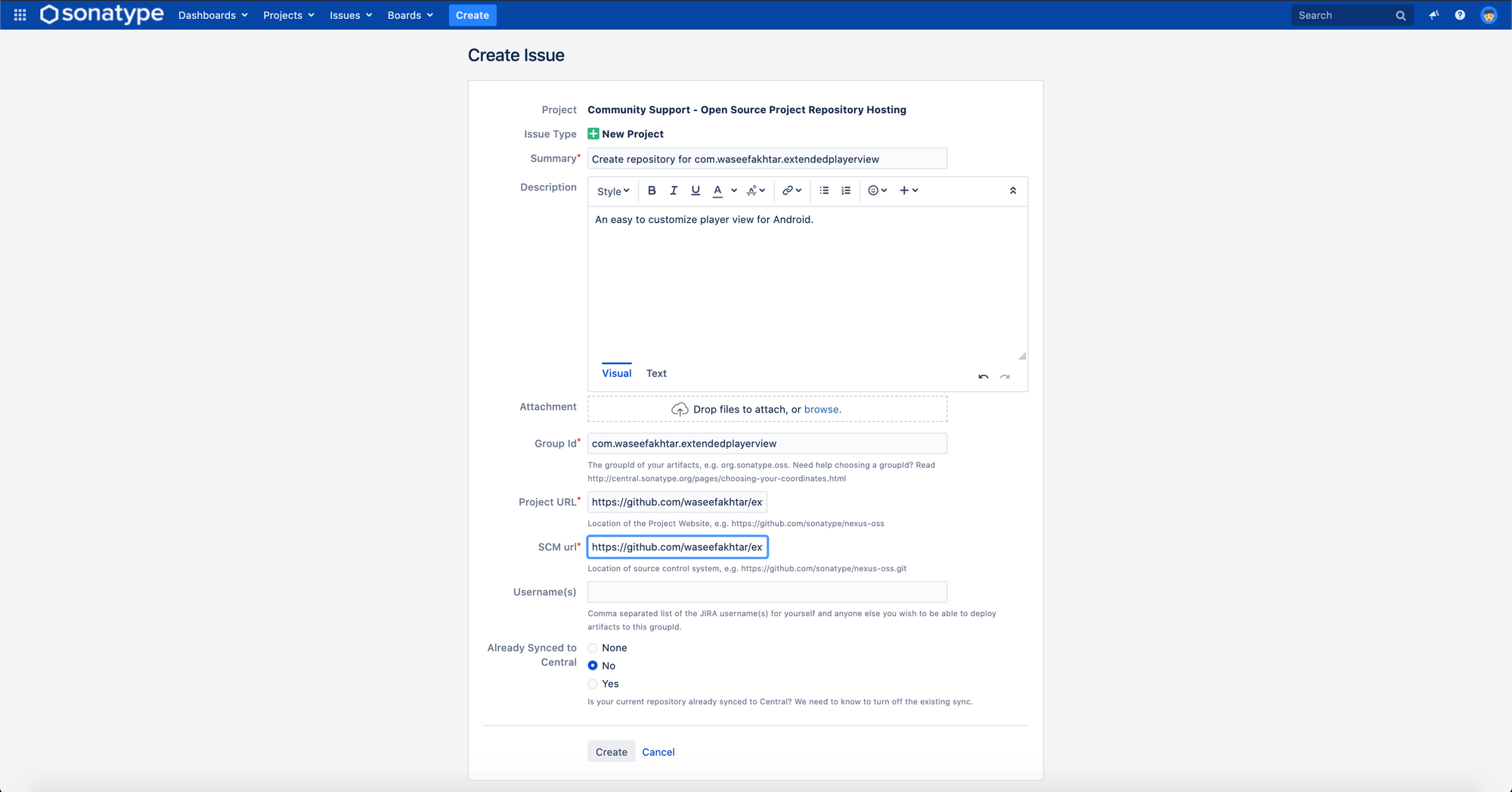Open more formatting options dropdown

756,190
